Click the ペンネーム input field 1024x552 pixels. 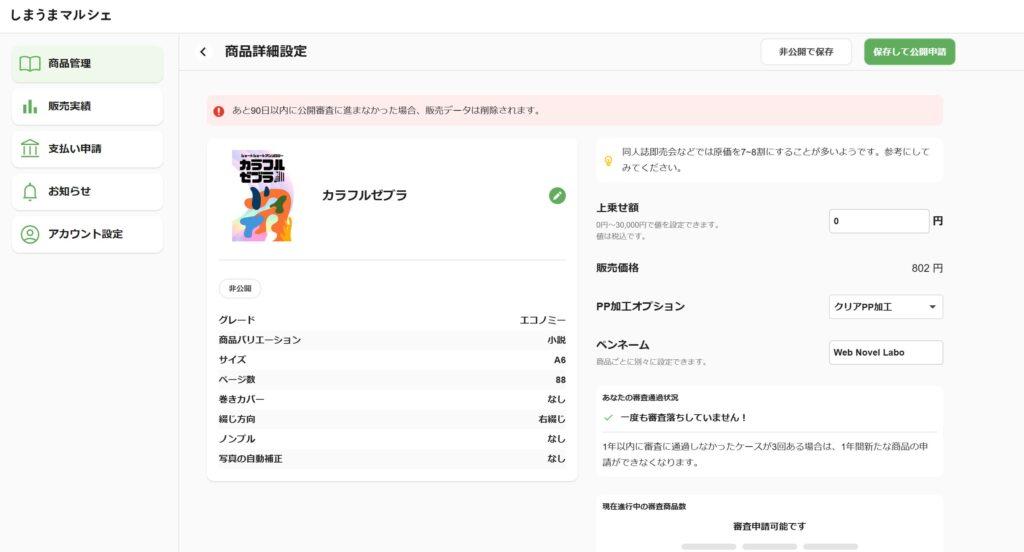[886, 353]
